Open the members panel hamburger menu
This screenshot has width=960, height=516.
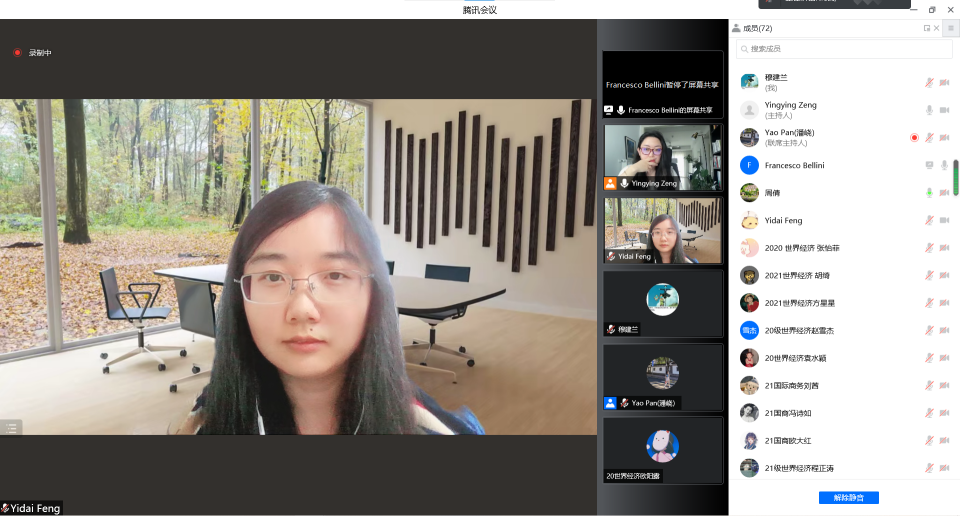point(951,28)
